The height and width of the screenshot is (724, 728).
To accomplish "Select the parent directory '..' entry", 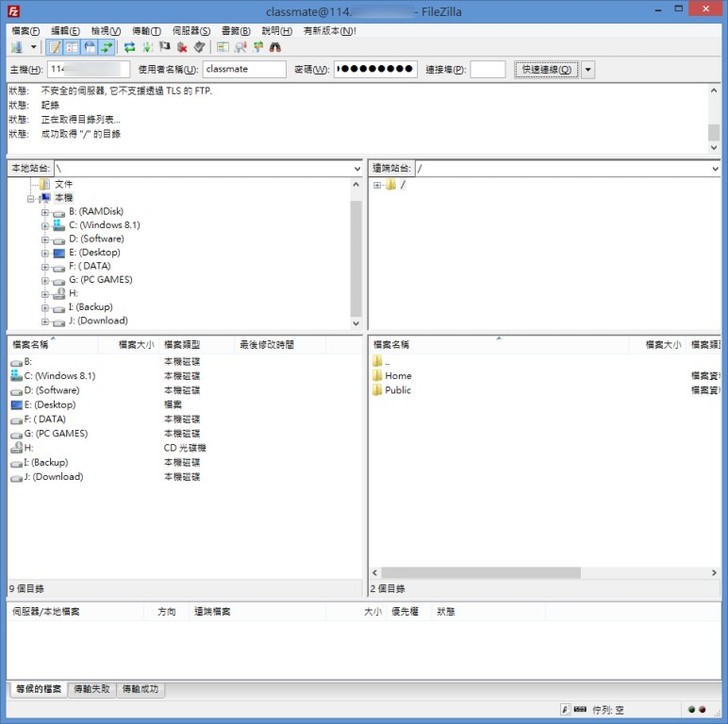I will [387, 361].
